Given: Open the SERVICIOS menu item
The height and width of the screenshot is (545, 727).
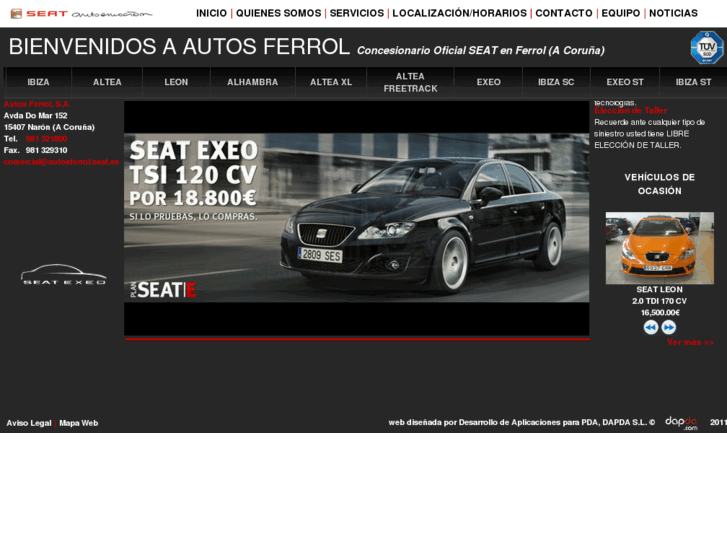Looking at the screenshot, I should point(357,13).
